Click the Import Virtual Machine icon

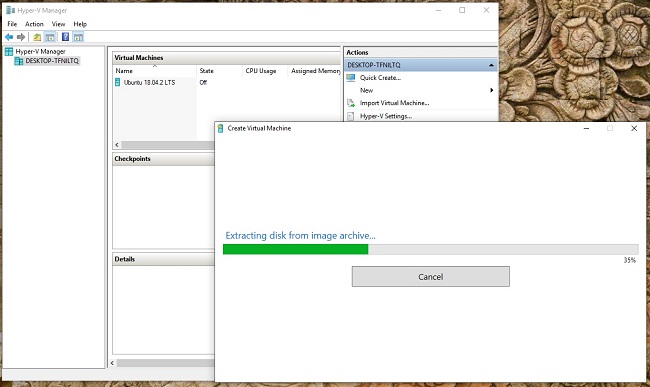point(351,103)
